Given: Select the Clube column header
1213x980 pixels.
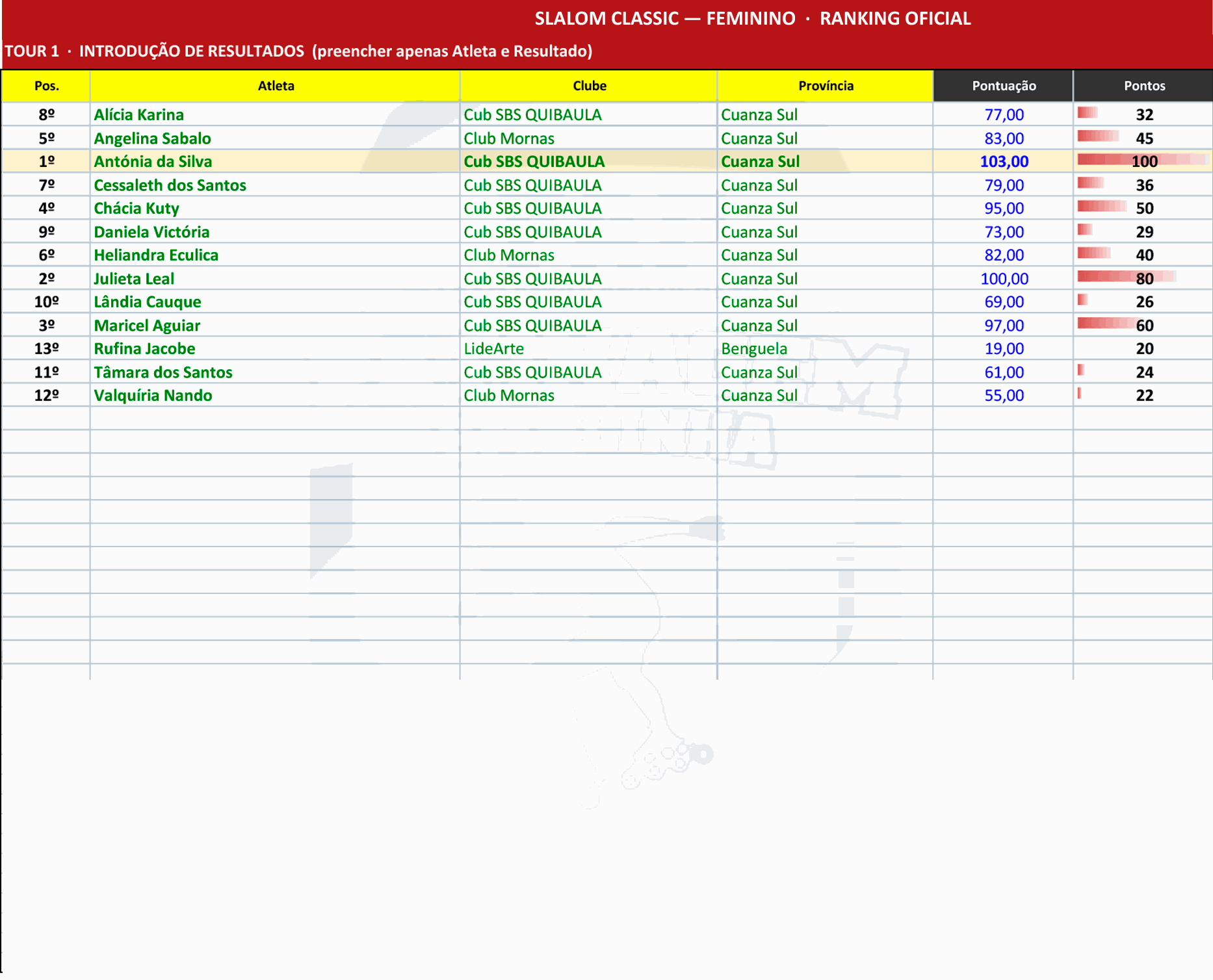Looking at the screenshot, I should click(x=589, y=86).
